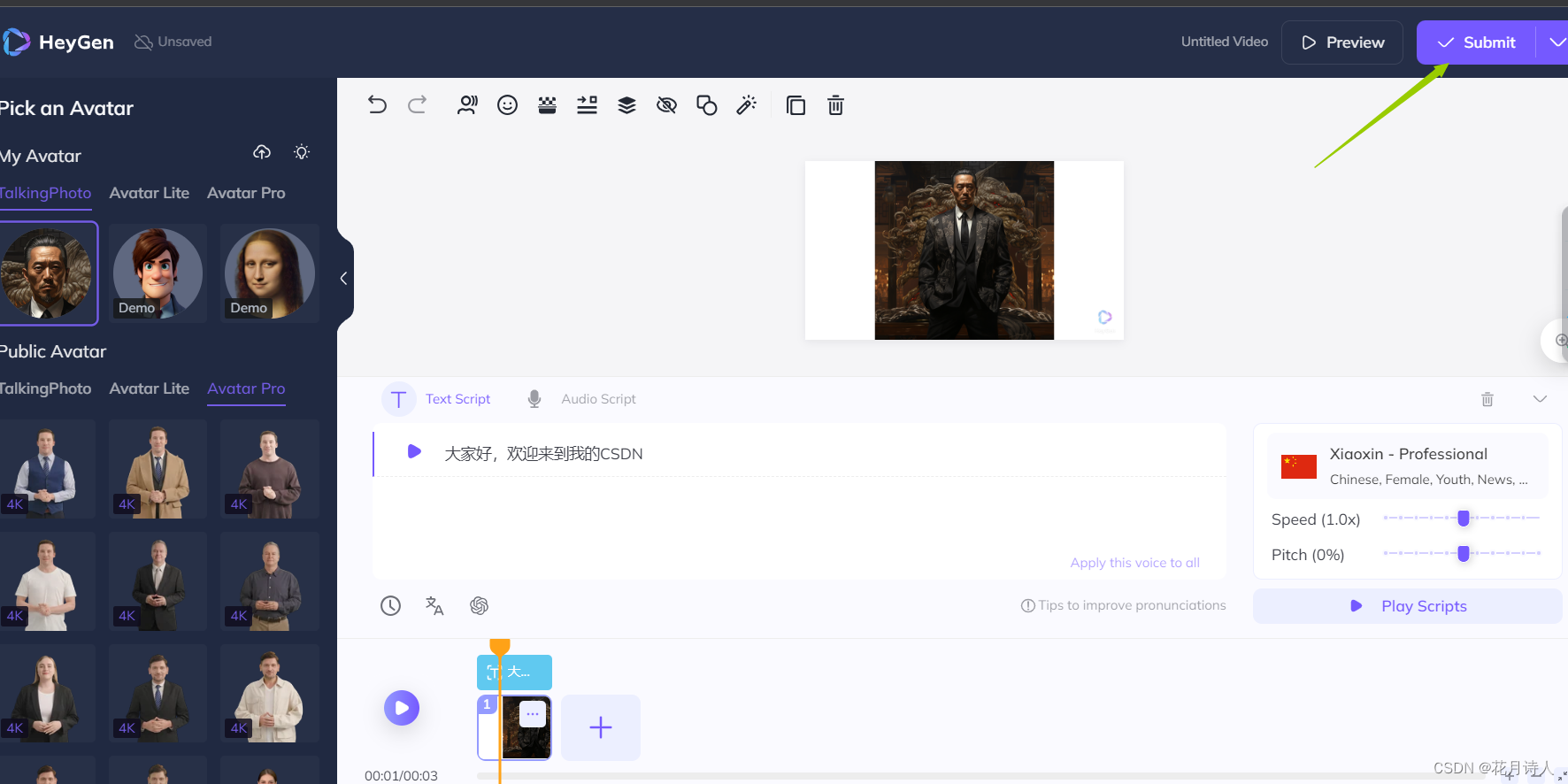The height and width of the screenshot is (784, 1568).
Task: Click the avatar on the canvas
Action: pyautogui.click(x=965, y=250)
